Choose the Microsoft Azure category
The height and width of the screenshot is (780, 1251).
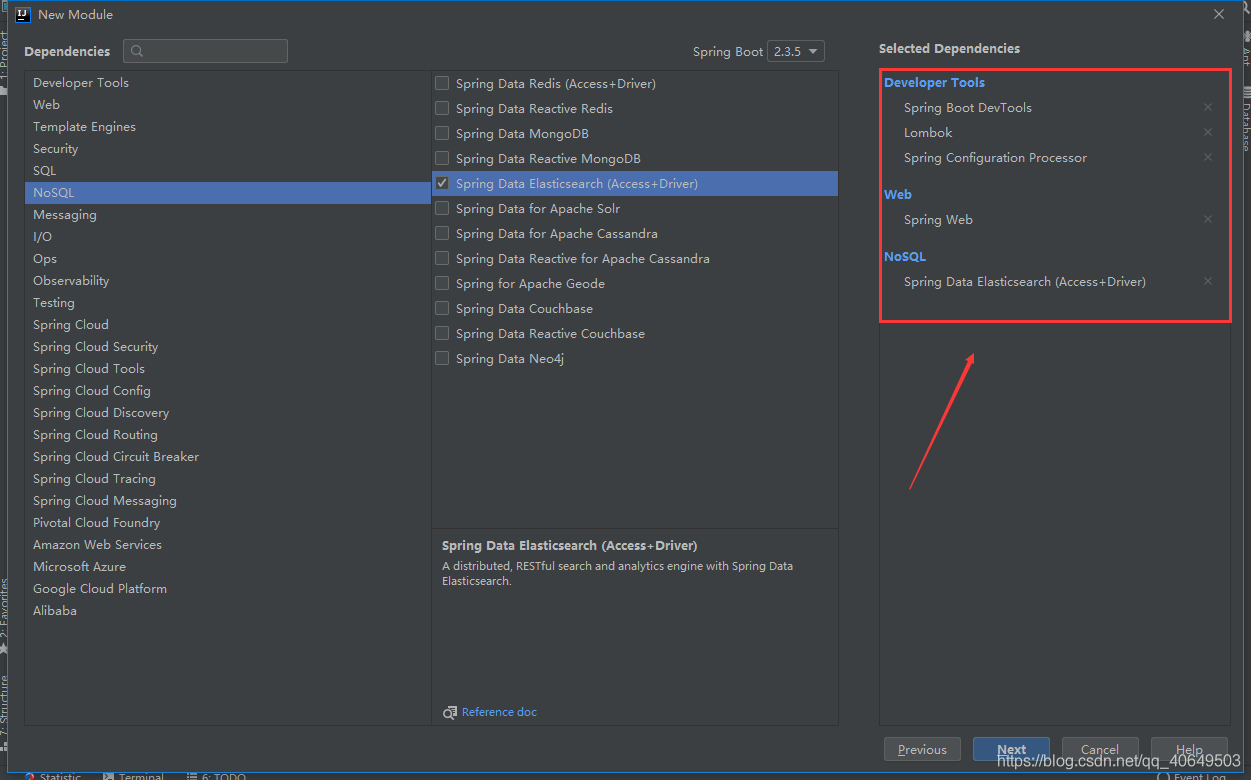(x=228, y=566)
